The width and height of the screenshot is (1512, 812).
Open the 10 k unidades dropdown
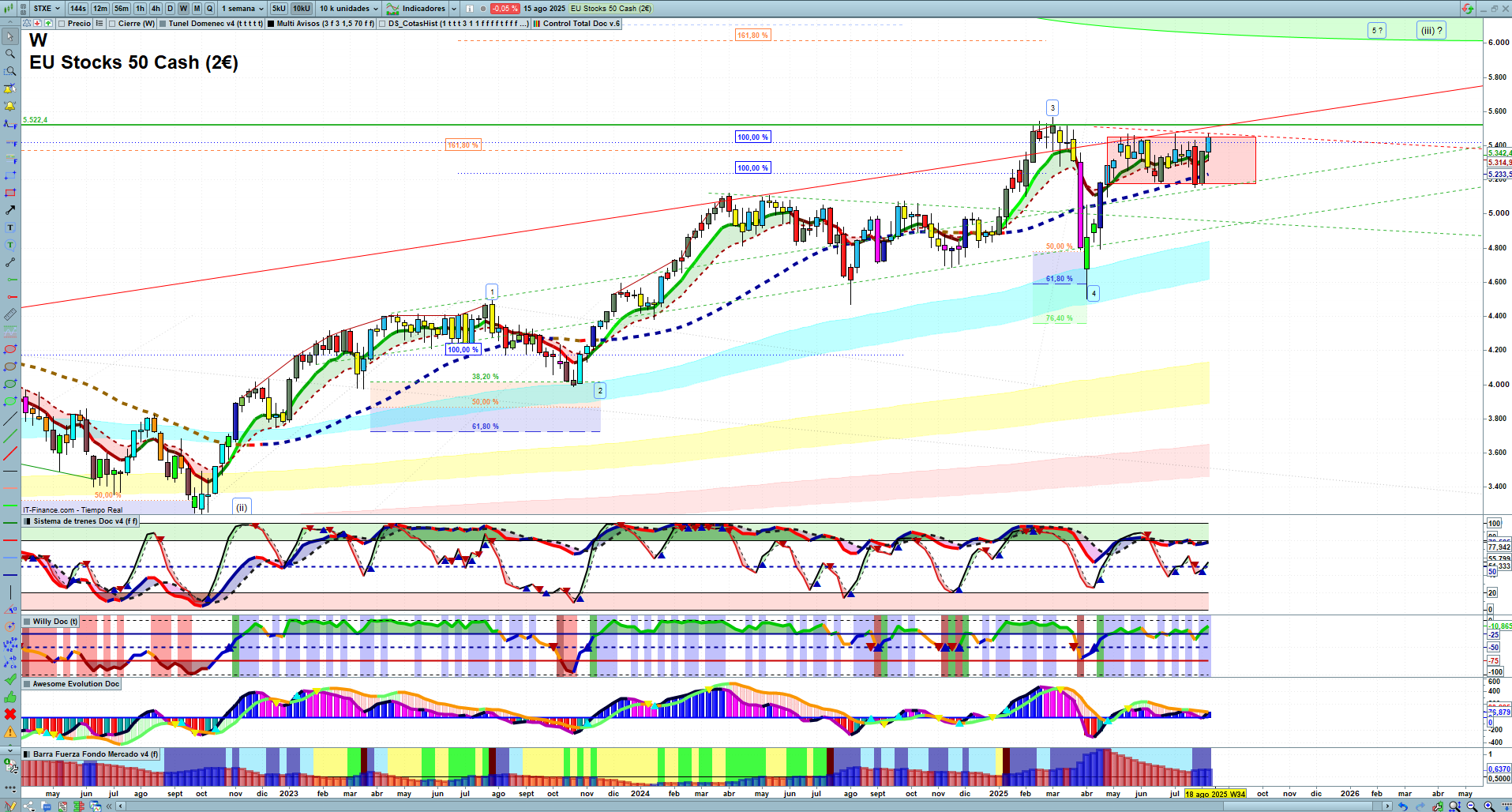pos(349,9)
